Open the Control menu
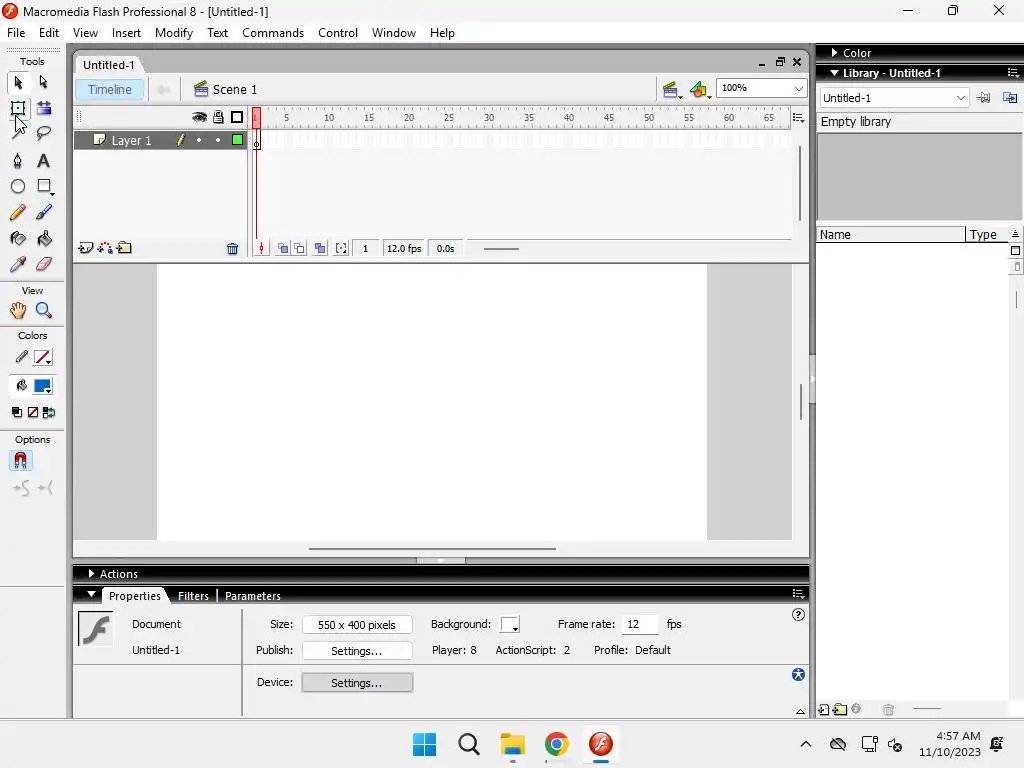Screen dimensions: 1024x768 click(338, 33)
